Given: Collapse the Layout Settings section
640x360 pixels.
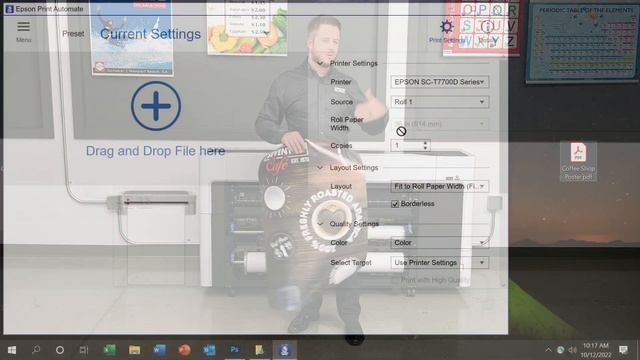Looking at the screenshot, I should pos(320,168).
